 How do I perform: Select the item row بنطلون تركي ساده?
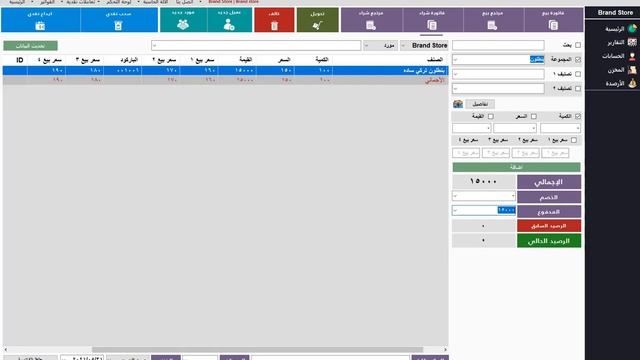(x=225, y=71)
